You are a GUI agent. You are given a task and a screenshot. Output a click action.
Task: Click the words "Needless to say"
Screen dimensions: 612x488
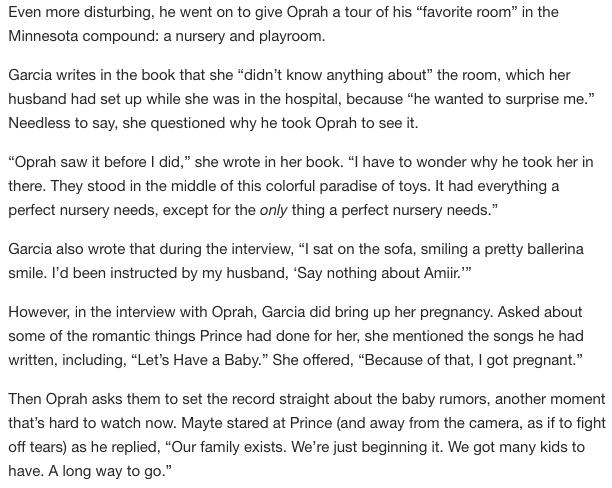[62, 123]
